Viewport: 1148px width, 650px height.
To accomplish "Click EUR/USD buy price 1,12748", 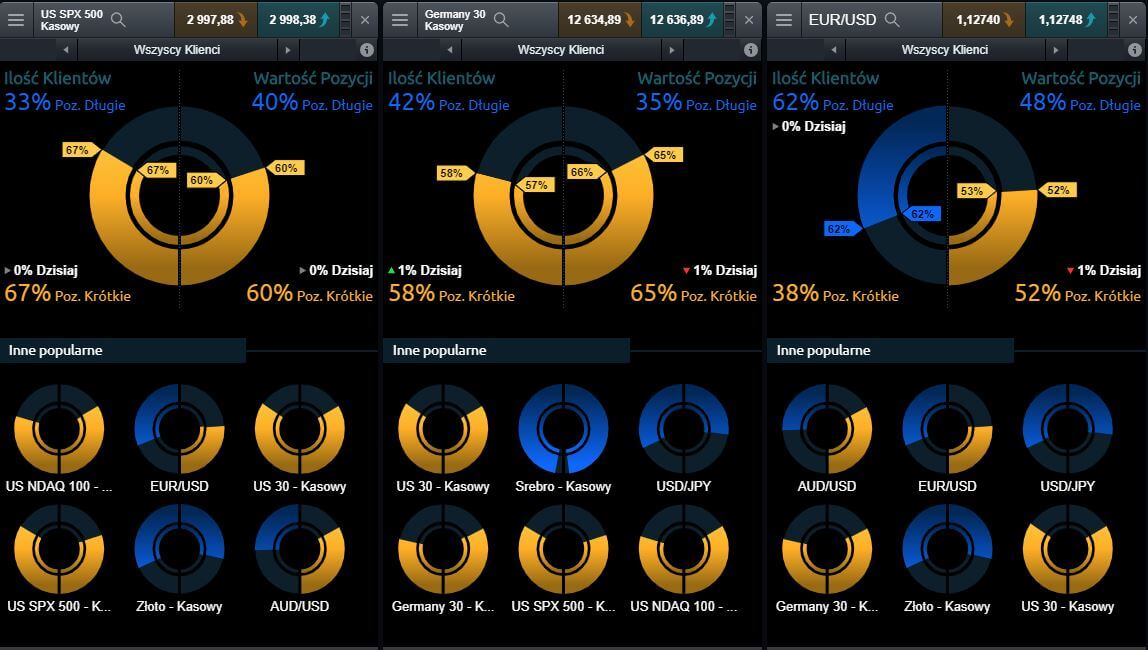I will (x=1066, y=19).
